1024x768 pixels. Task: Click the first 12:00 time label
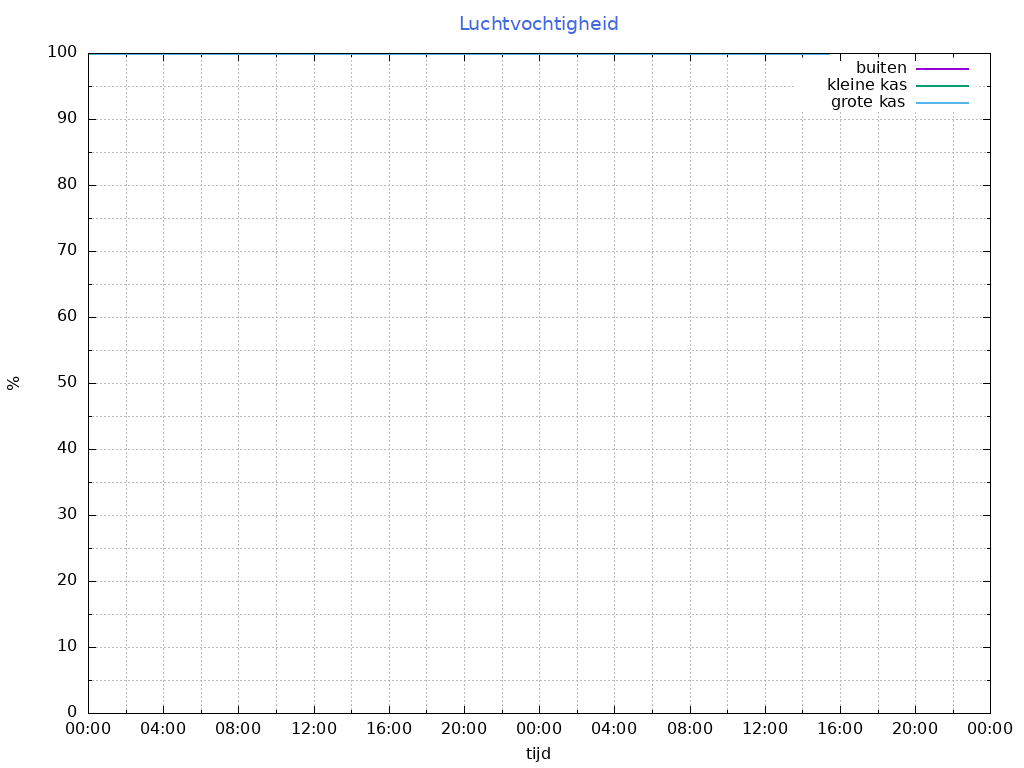click(x=313, y=729)
